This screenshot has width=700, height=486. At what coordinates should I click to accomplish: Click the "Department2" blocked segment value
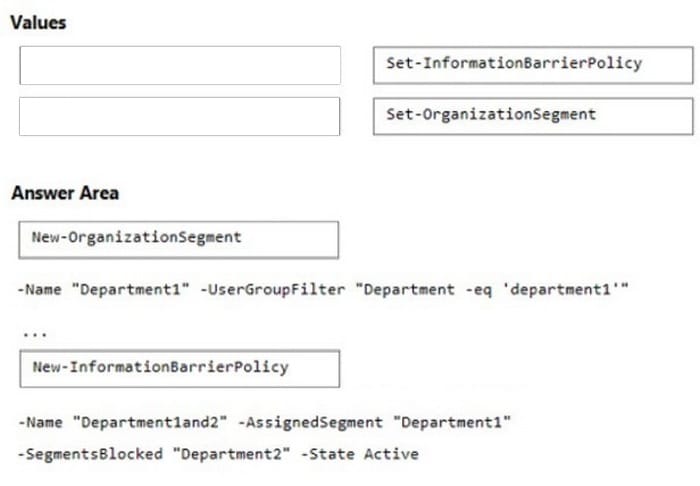point(231,454)
